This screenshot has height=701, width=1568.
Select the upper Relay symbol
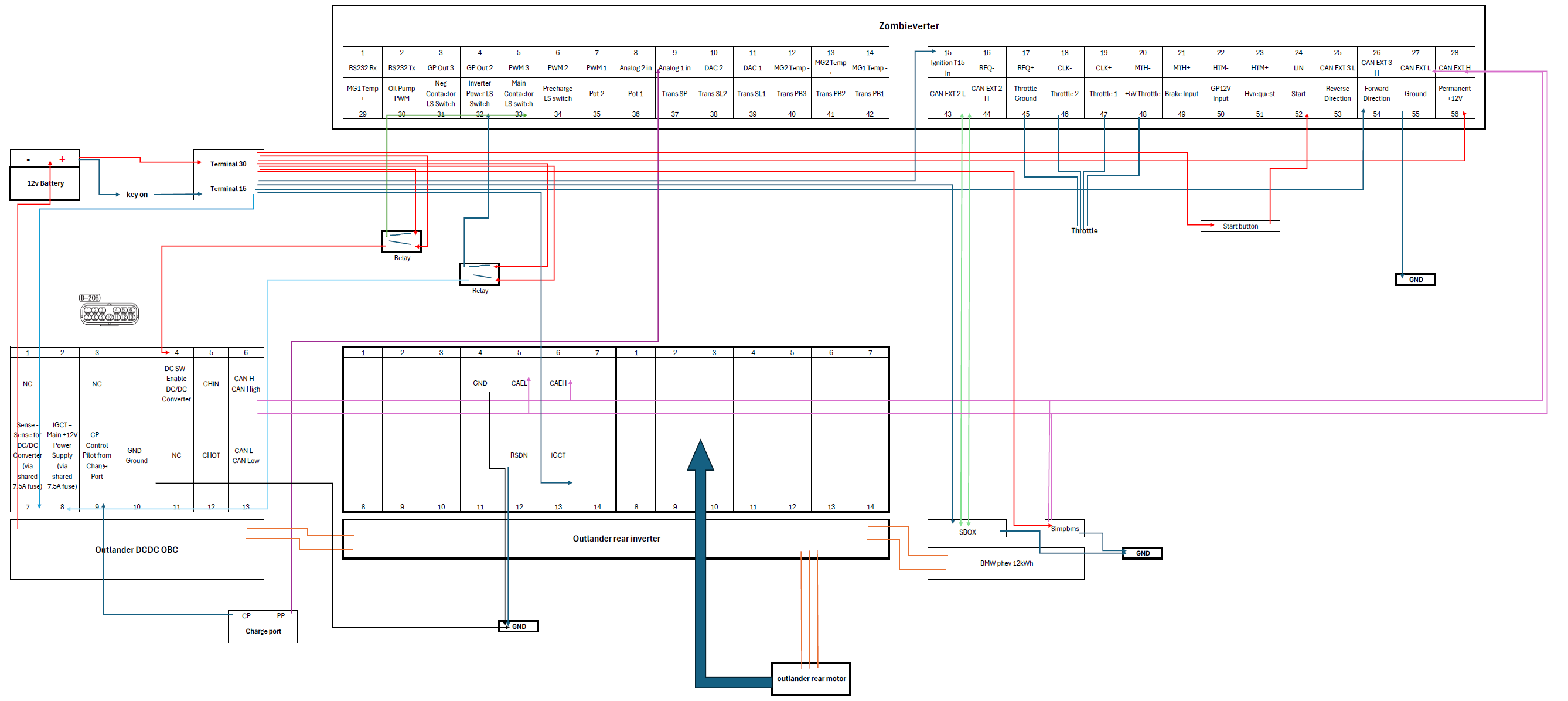click(x=401, y=241)
